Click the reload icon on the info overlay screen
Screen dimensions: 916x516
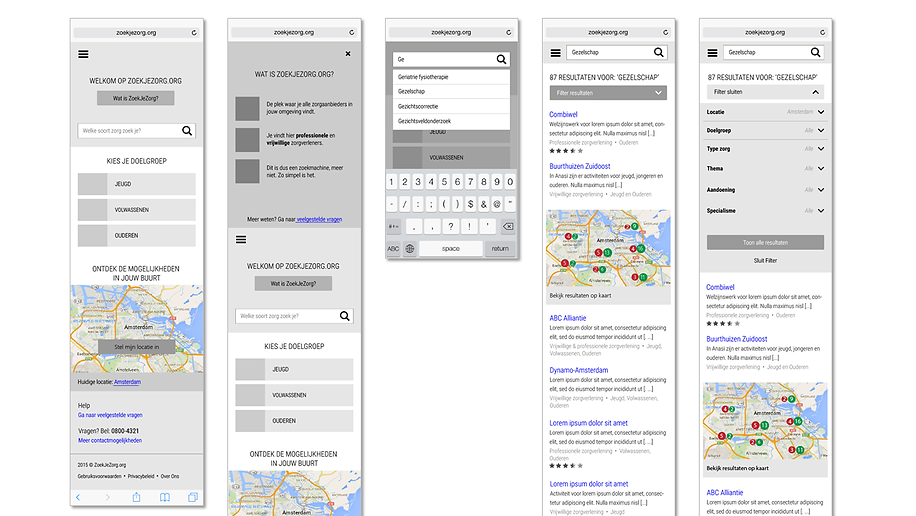click(352, 33)
